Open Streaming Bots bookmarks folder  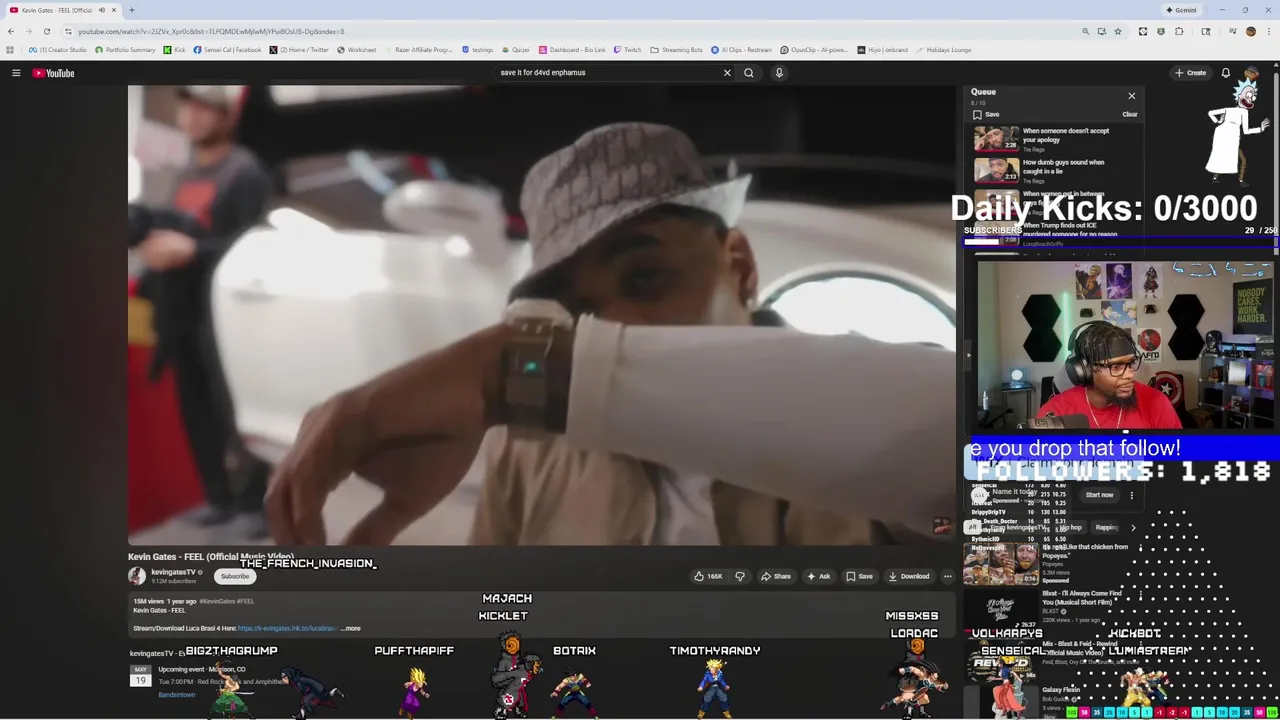coord(676,50)
